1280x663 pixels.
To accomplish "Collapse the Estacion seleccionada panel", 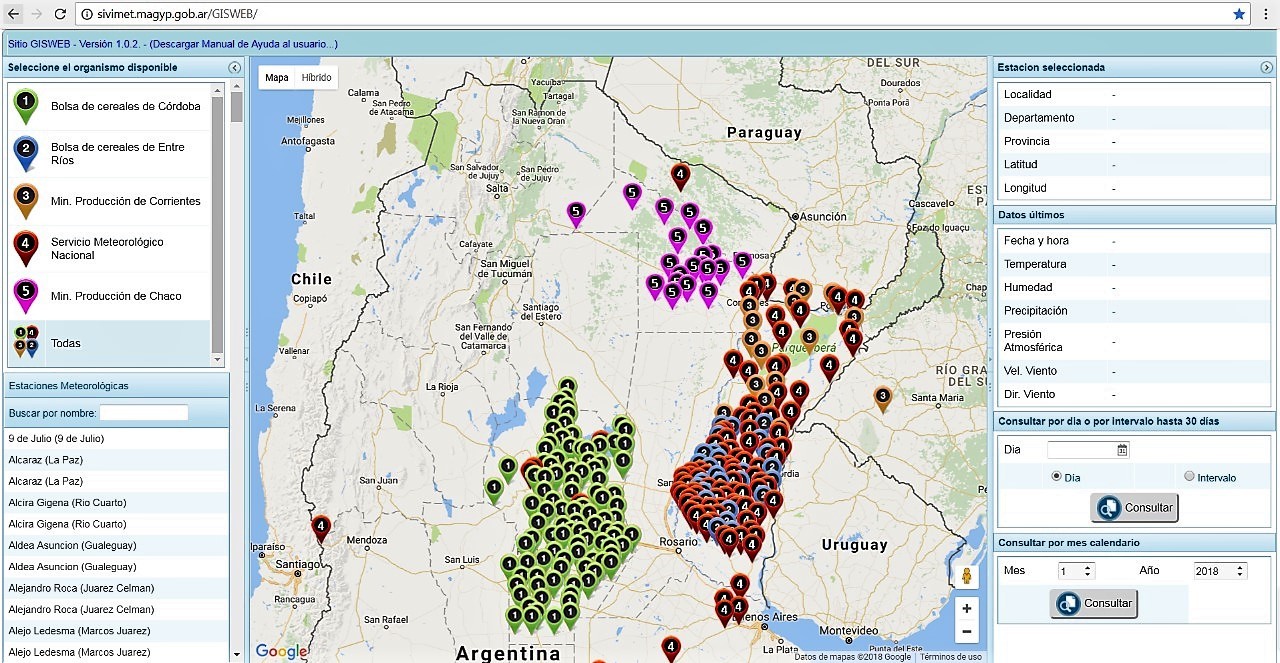I will tap(1266, 68).
